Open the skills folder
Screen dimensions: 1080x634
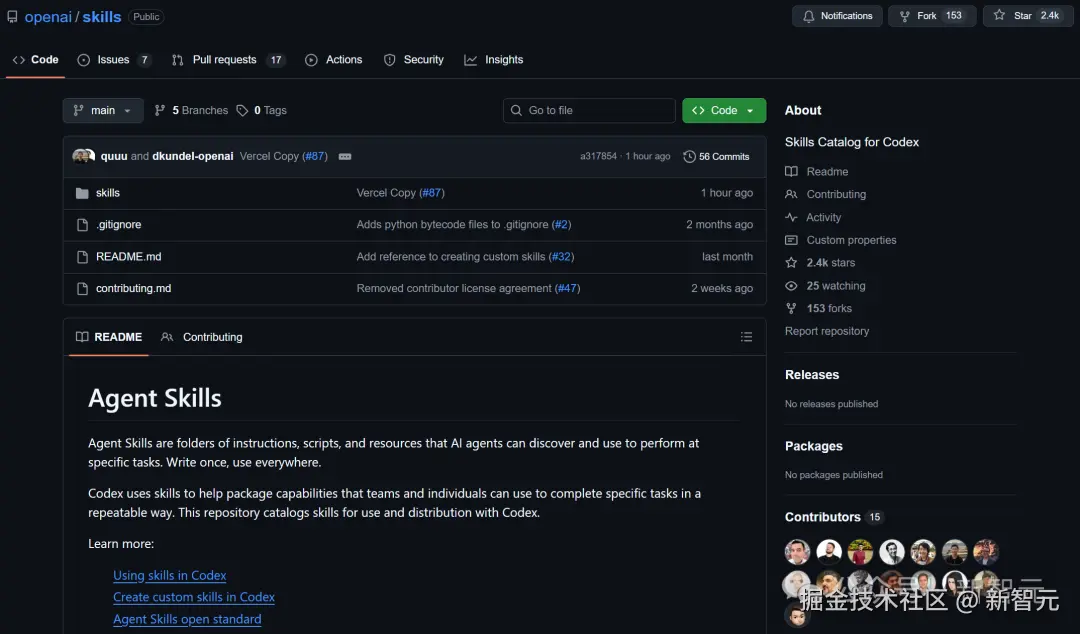click(108, 193)
